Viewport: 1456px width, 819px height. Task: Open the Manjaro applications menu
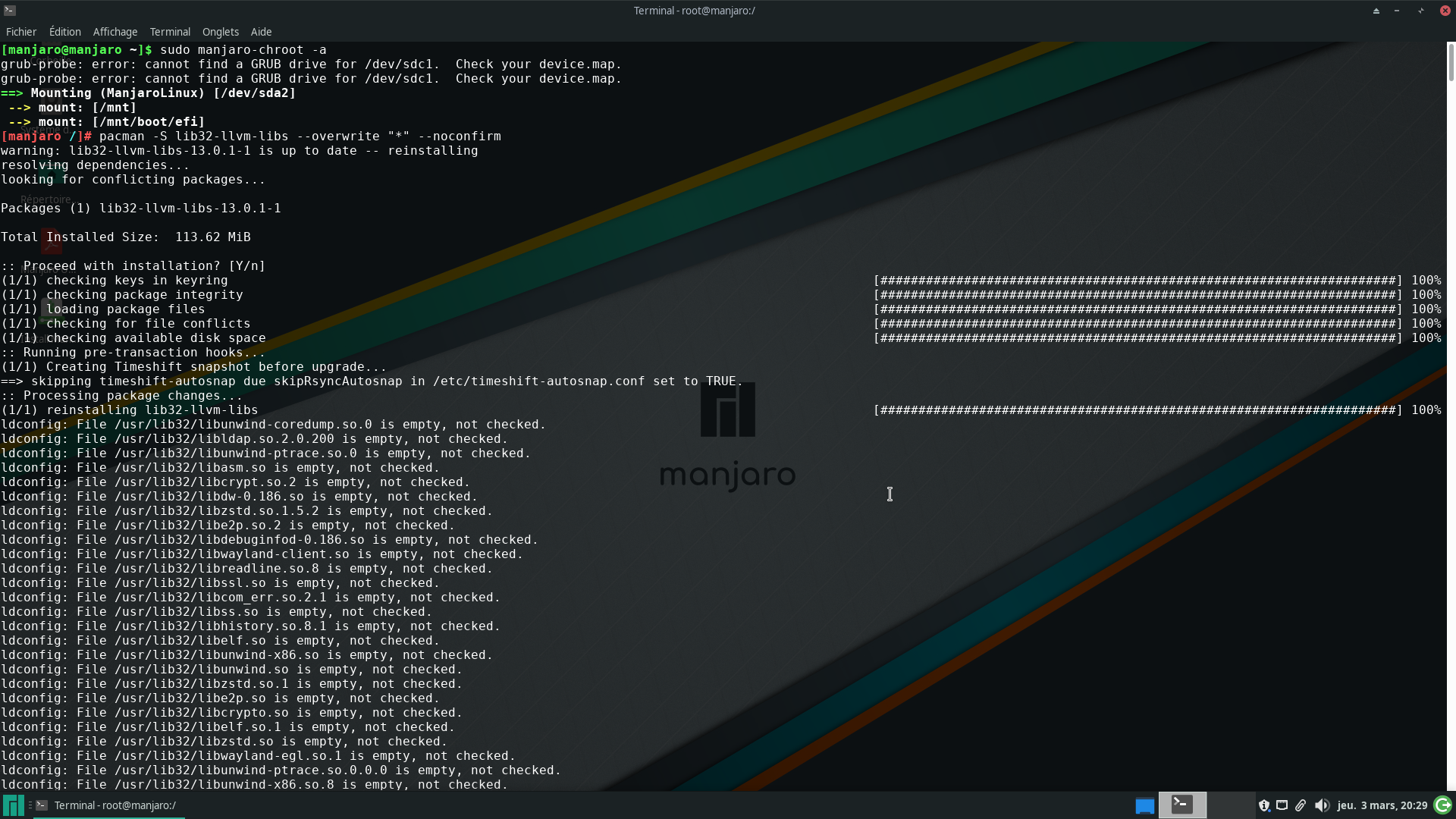click(x=13, y=805)
